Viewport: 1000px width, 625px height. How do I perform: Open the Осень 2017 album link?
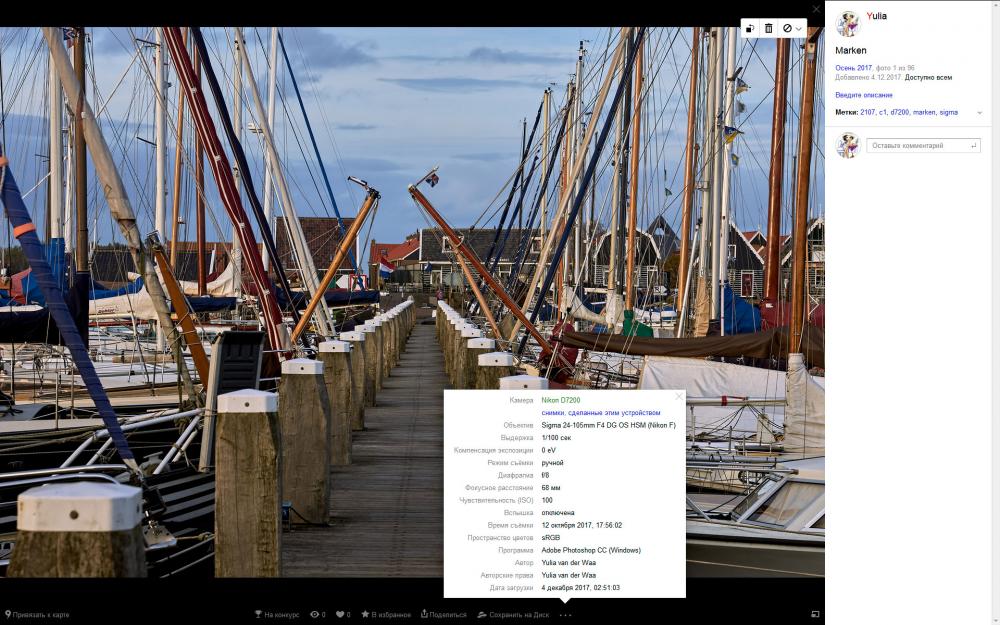(x=853, y=68)
